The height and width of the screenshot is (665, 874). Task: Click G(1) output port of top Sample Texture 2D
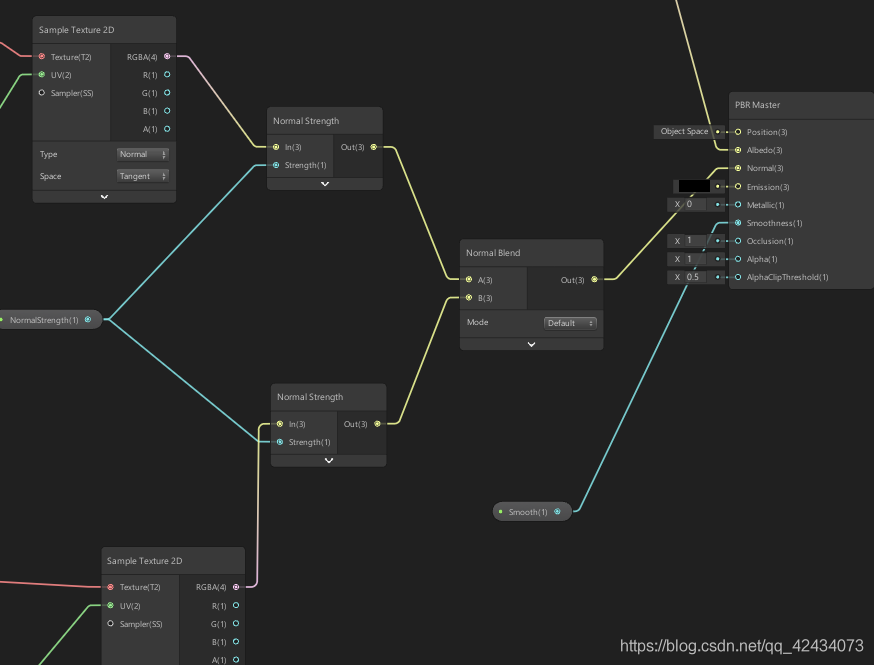tap(167, 93)
